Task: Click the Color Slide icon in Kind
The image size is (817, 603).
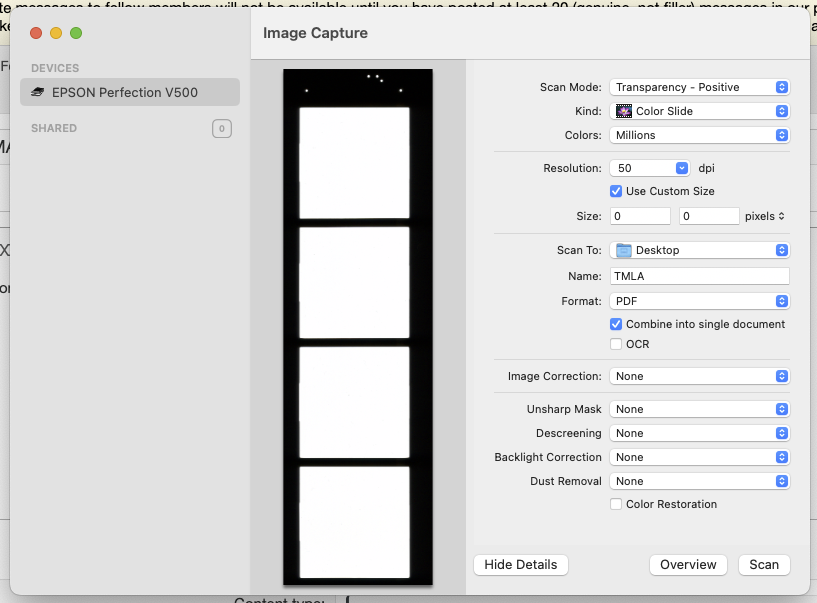Action: 624,111
